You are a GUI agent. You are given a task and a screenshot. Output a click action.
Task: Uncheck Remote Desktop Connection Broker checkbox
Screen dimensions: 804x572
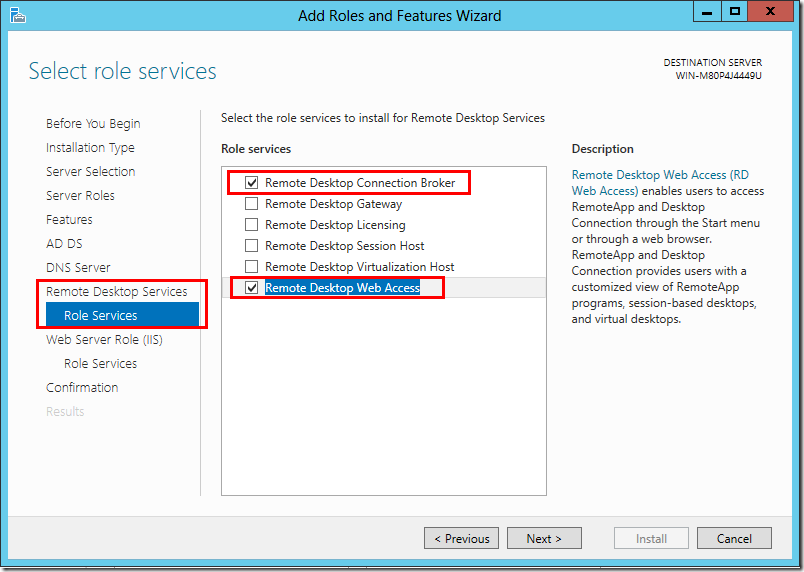(x=252, y=183)
